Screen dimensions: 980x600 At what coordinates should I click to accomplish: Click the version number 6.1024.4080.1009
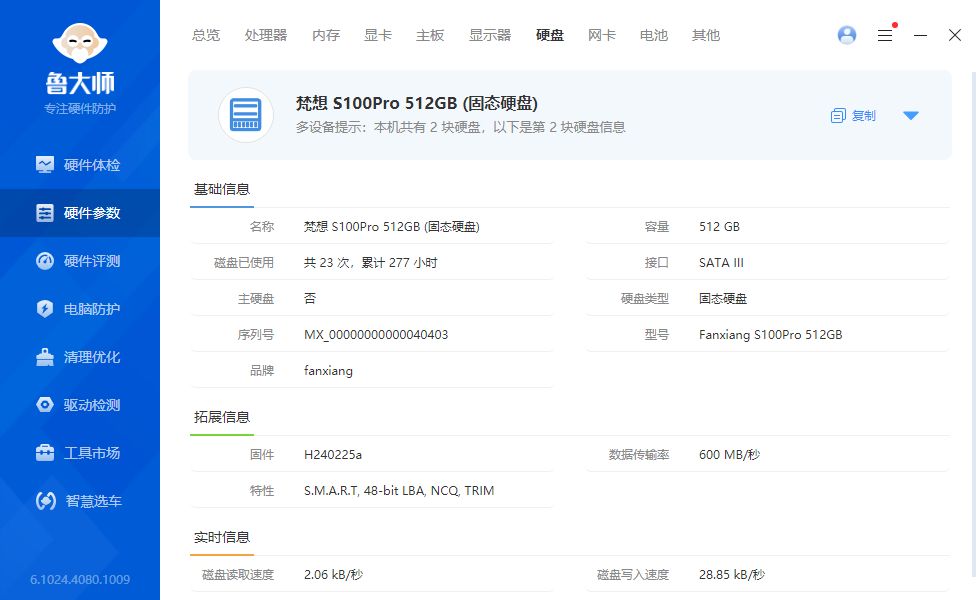click(x=80, y=580)
